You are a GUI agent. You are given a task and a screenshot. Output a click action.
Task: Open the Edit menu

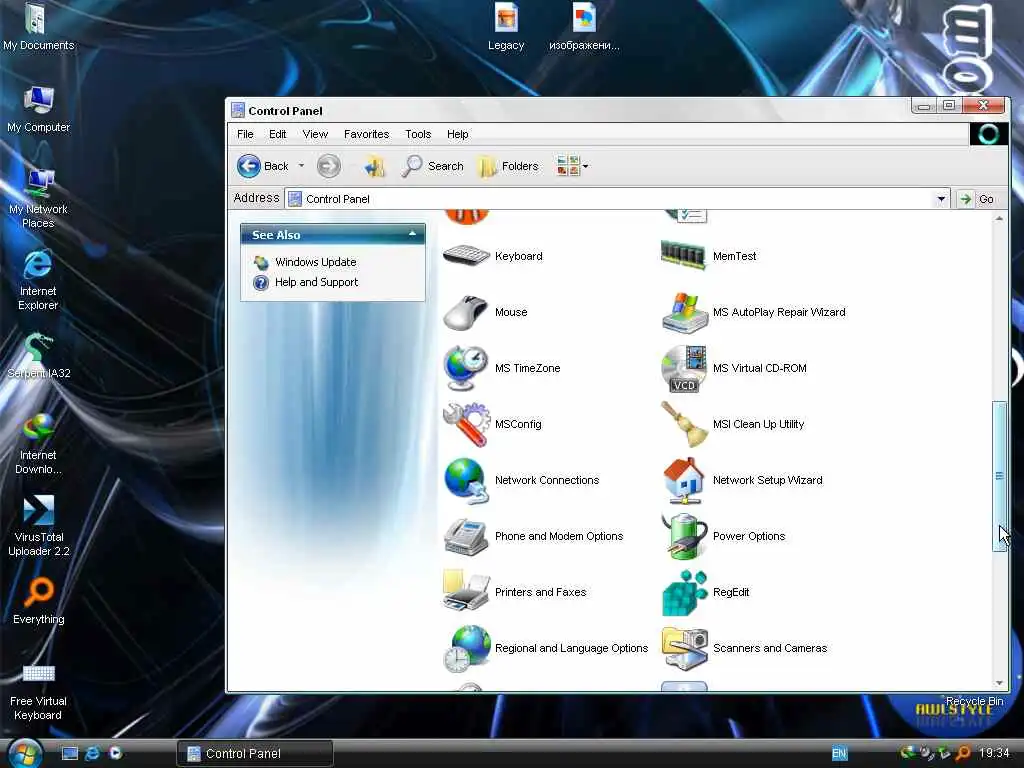coord(278,134)
